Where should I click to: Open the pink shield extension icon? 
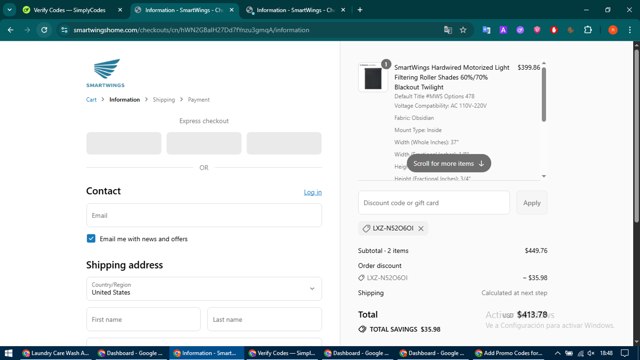[537, 30]
